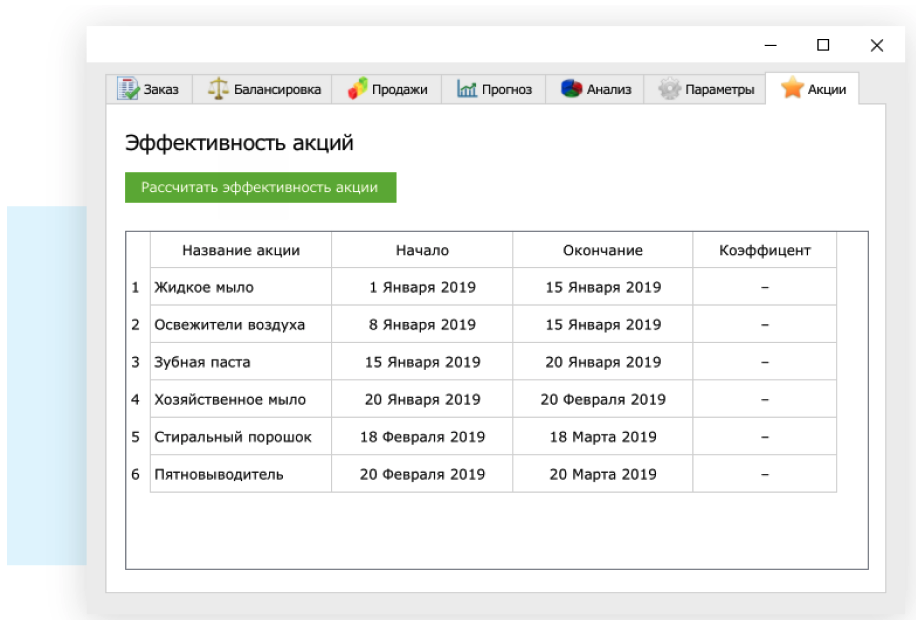Click the Прогноз bar chart icon

tap(467, 89)
